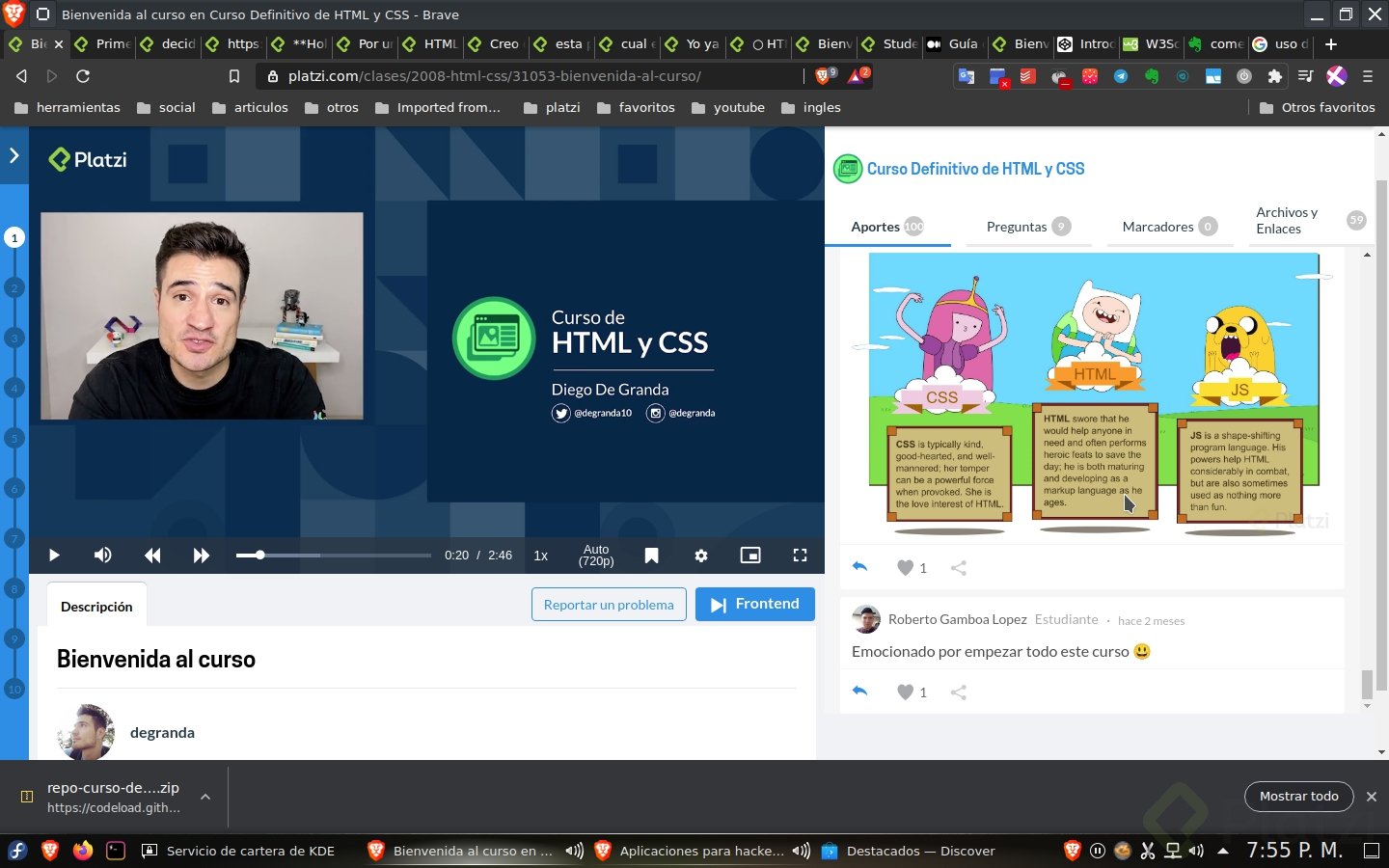Expand repo-curso-de zip download options
The image size is (1389, 868).
tap(205, 797)
